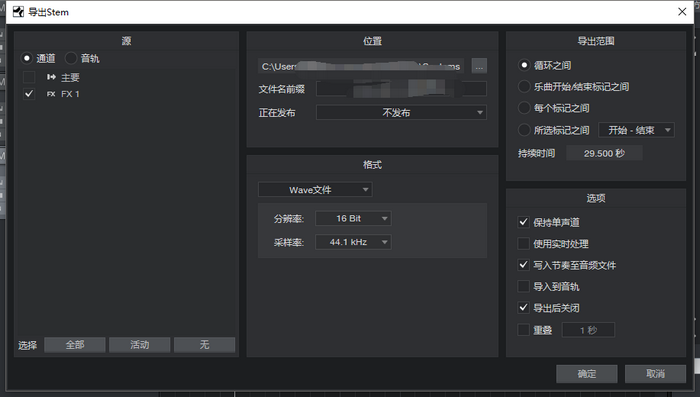700x397 pixels.
Task: Click the 文件名前缀 input field
Action: point(401,89)
